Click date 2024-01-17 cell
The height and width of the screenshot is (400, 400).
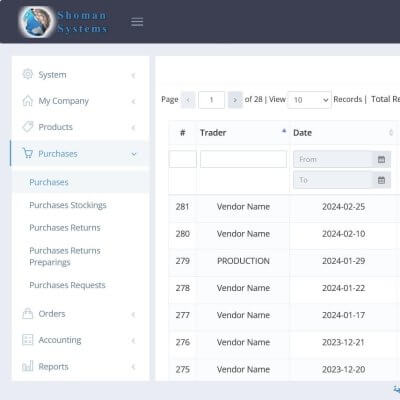tap(343, 315)
